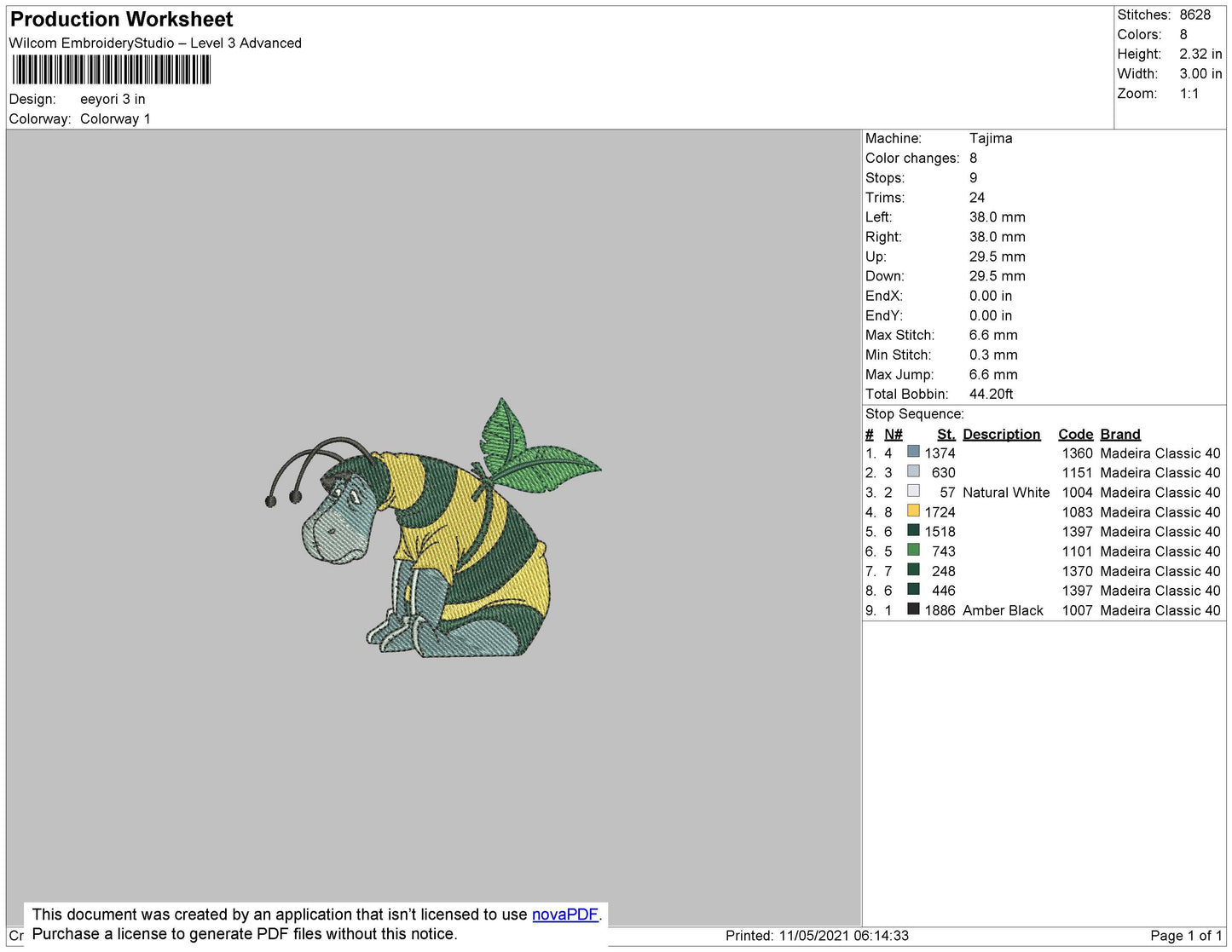This screenshot has width=1232, height=952.
Task: Click the Trims value "24"
Action: click(977, 198)
